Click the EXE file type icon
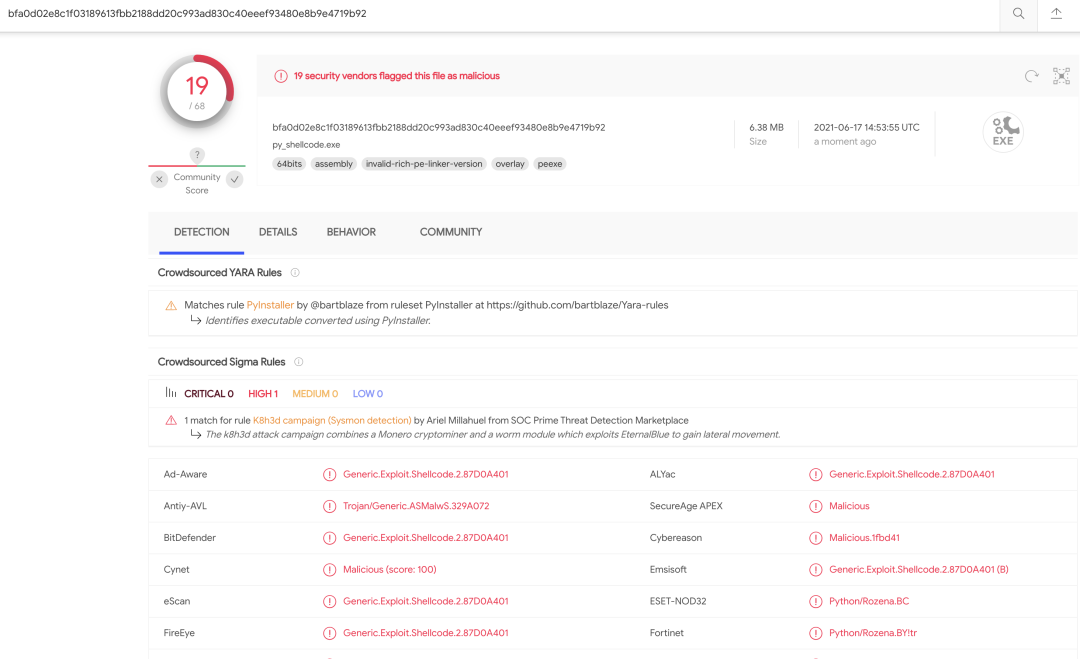This screenshot has height=659, width=1080. (1003, 132)
